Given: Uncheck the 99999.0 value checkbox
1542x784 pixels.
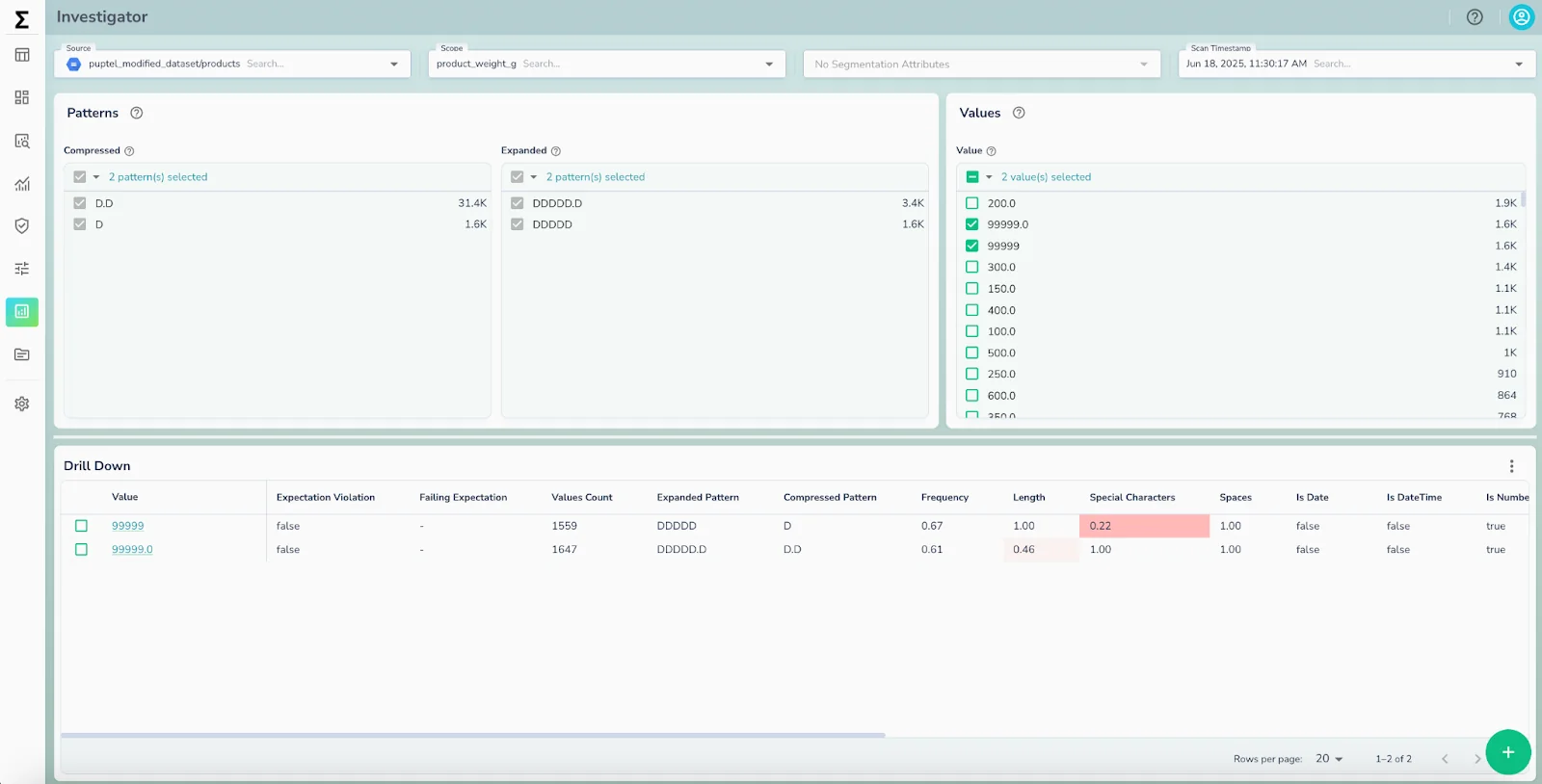Looking at the screenshot, I should click(972, 224).
